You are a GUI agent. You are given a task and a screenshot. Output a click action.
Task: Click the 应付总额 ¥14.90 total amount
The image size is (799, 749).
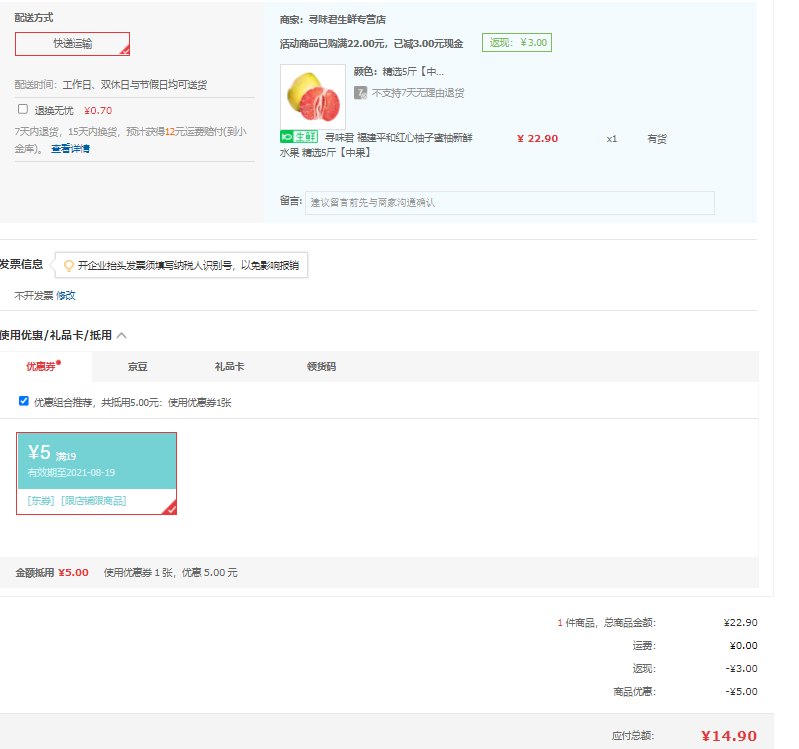[729, 736]
